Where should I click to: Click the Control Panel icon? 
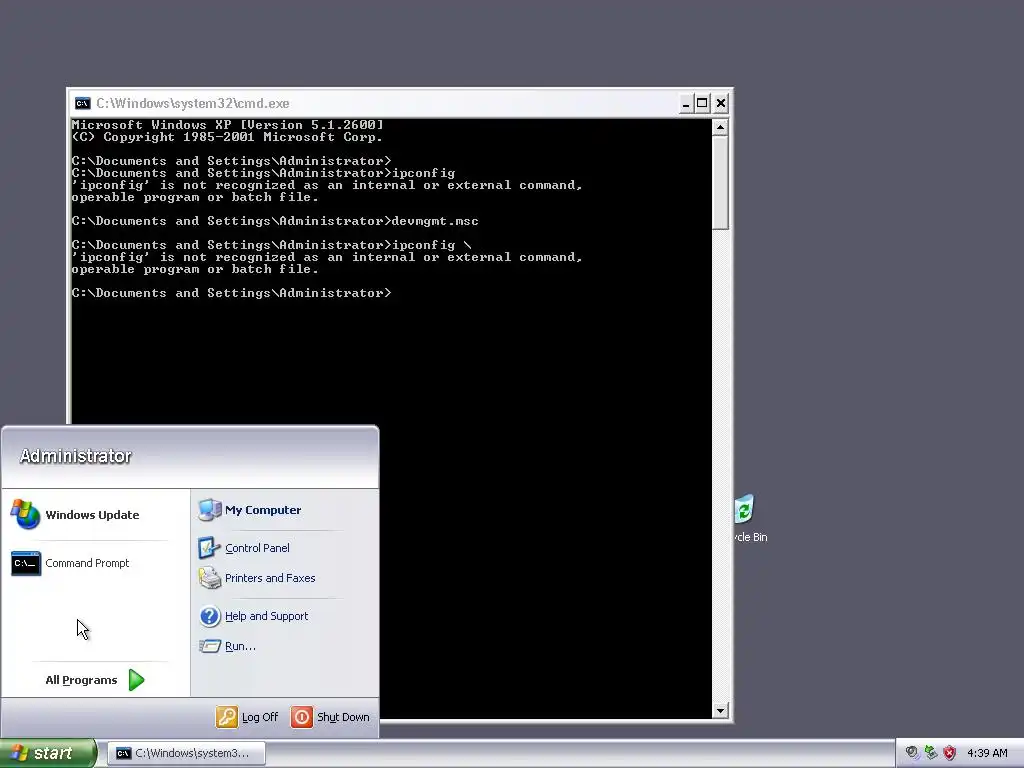pos(209,548)
